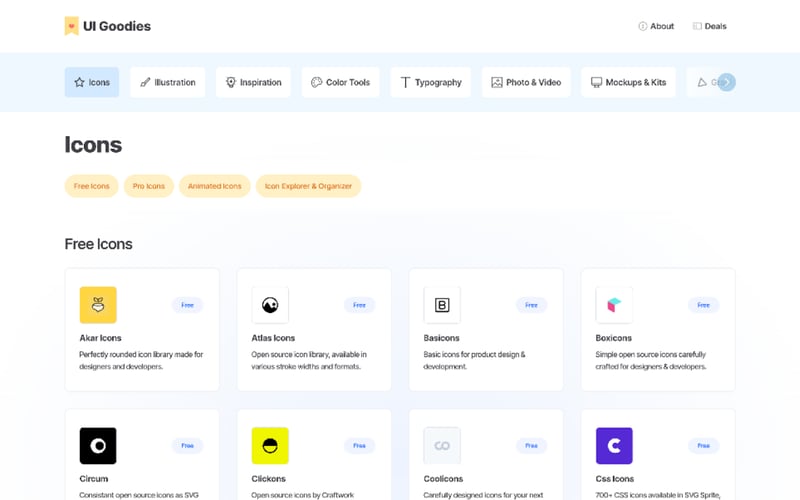
Task: Click the UI Goodies site title
Action: click(117, 26)
